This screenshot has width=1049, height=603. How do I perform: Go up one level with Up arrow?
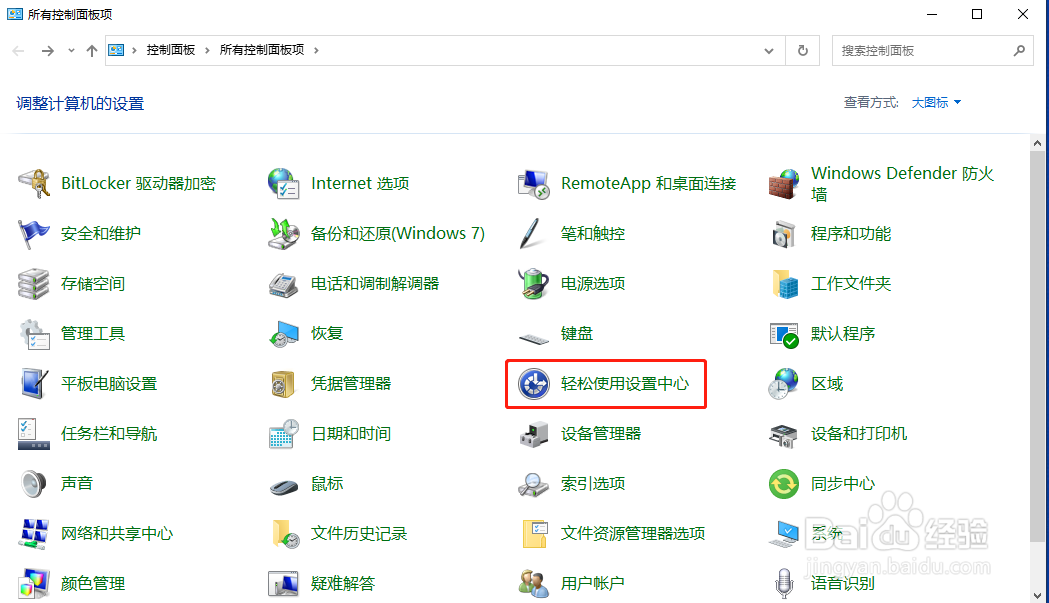click(x=92, y=51)
